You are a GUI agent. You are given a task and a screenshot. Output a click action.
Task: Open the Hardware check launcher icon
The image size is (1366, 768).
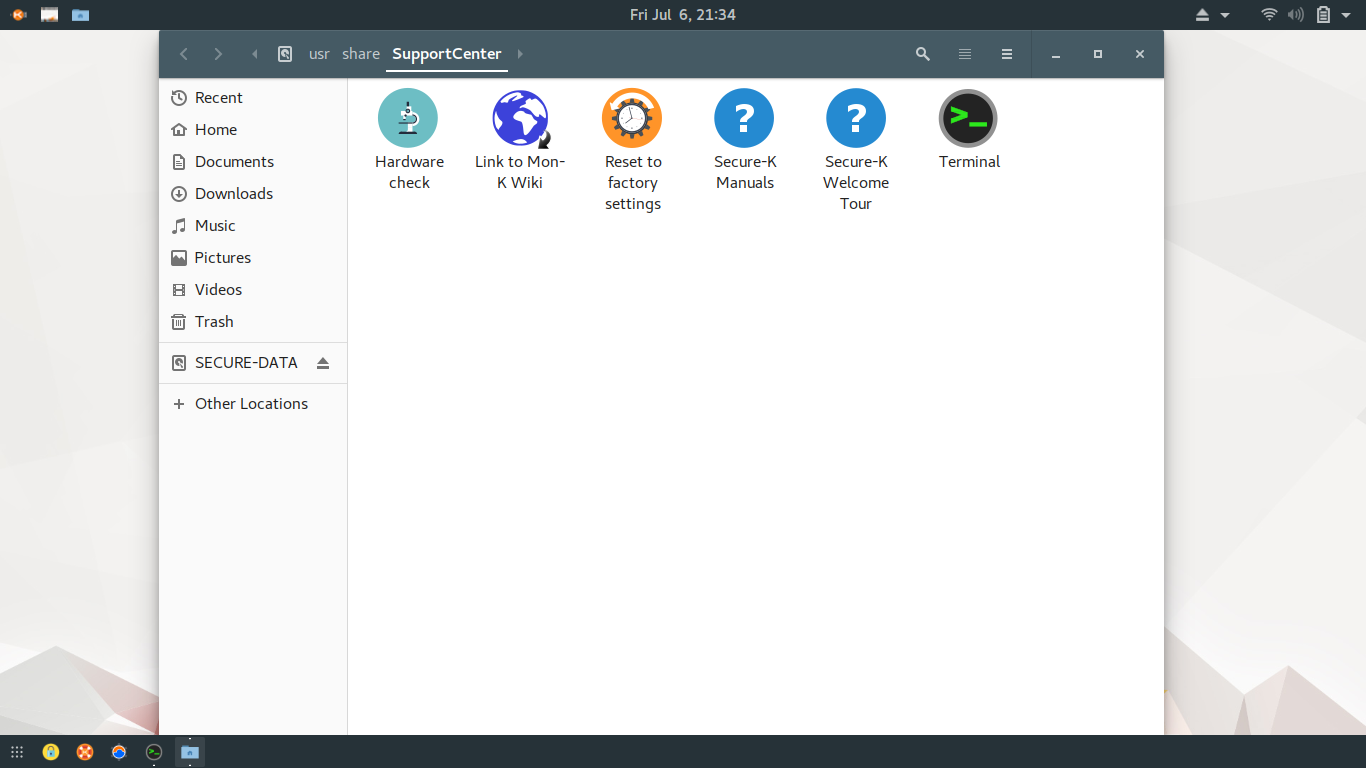click(408, 118)
